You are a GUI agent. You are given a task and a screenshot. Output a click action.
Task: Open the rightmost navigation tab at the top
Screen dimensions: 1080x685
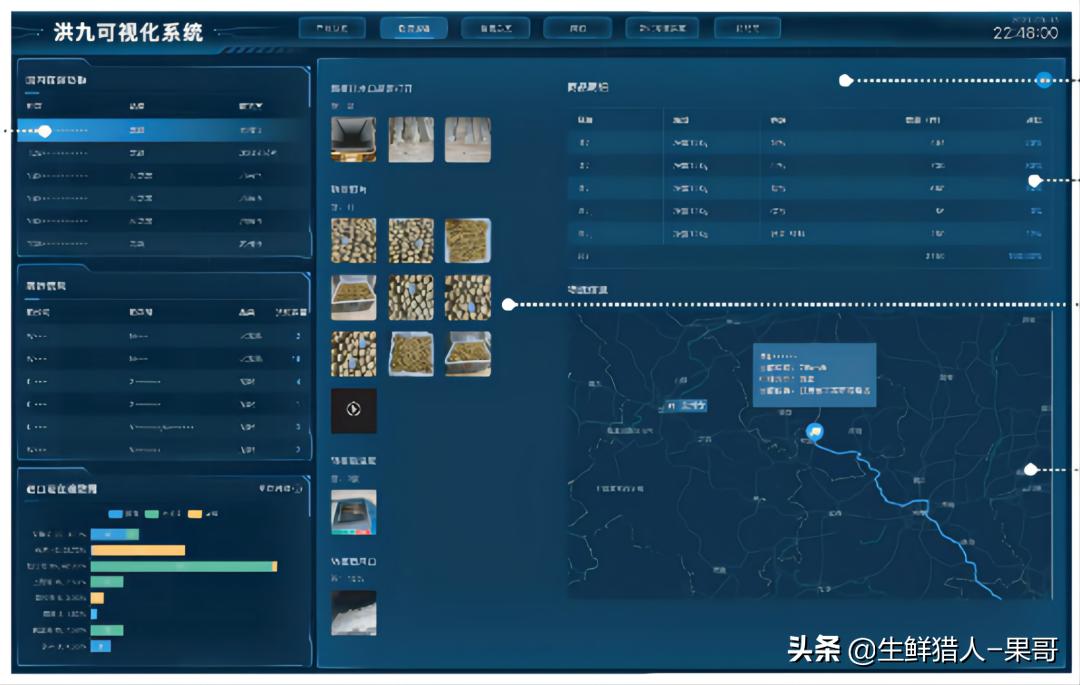(x=748, y=27)
